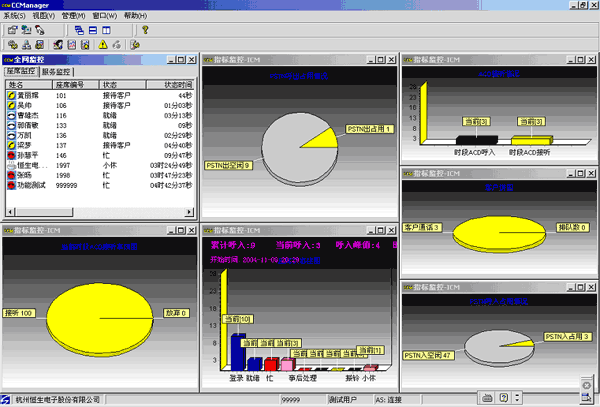600x407 pixels.
Task: Select the 座席监控 tab
Action: point(20,72)
